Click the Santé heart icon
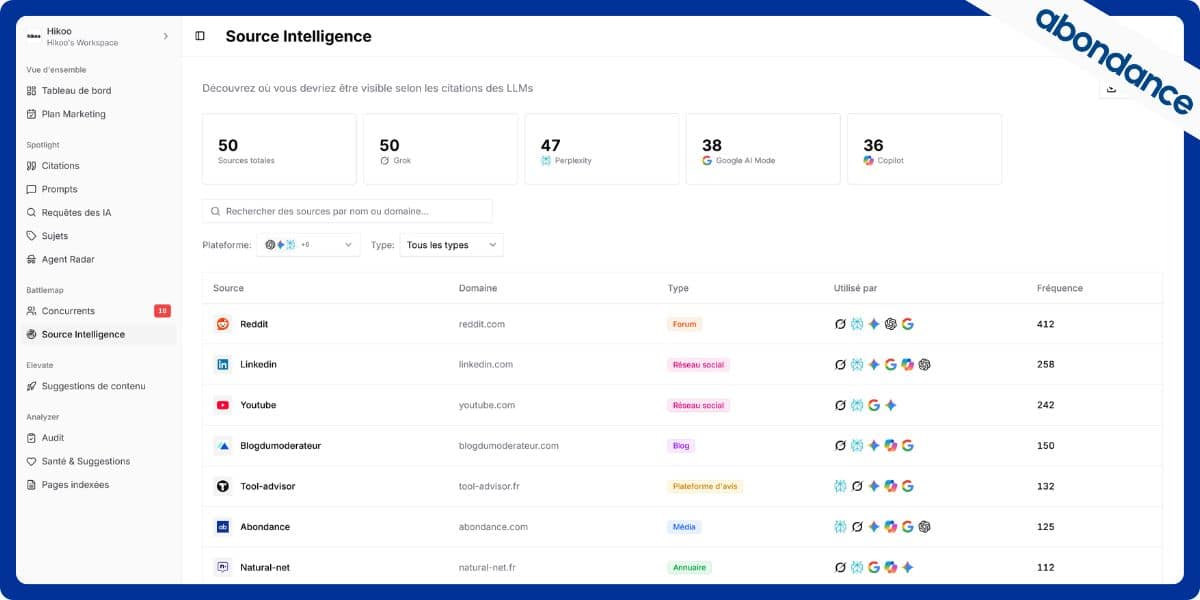 32,462
